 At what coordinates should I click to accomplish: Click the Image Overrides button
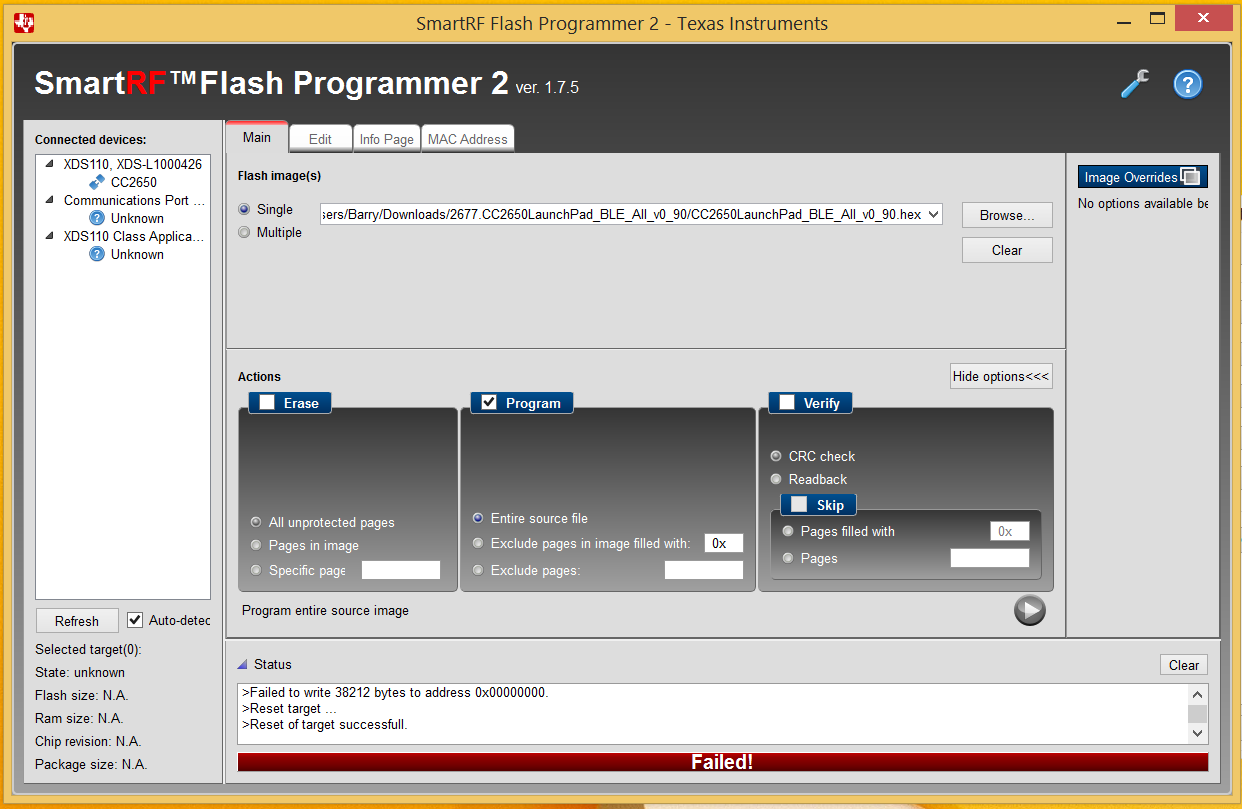click(1143, 177)
